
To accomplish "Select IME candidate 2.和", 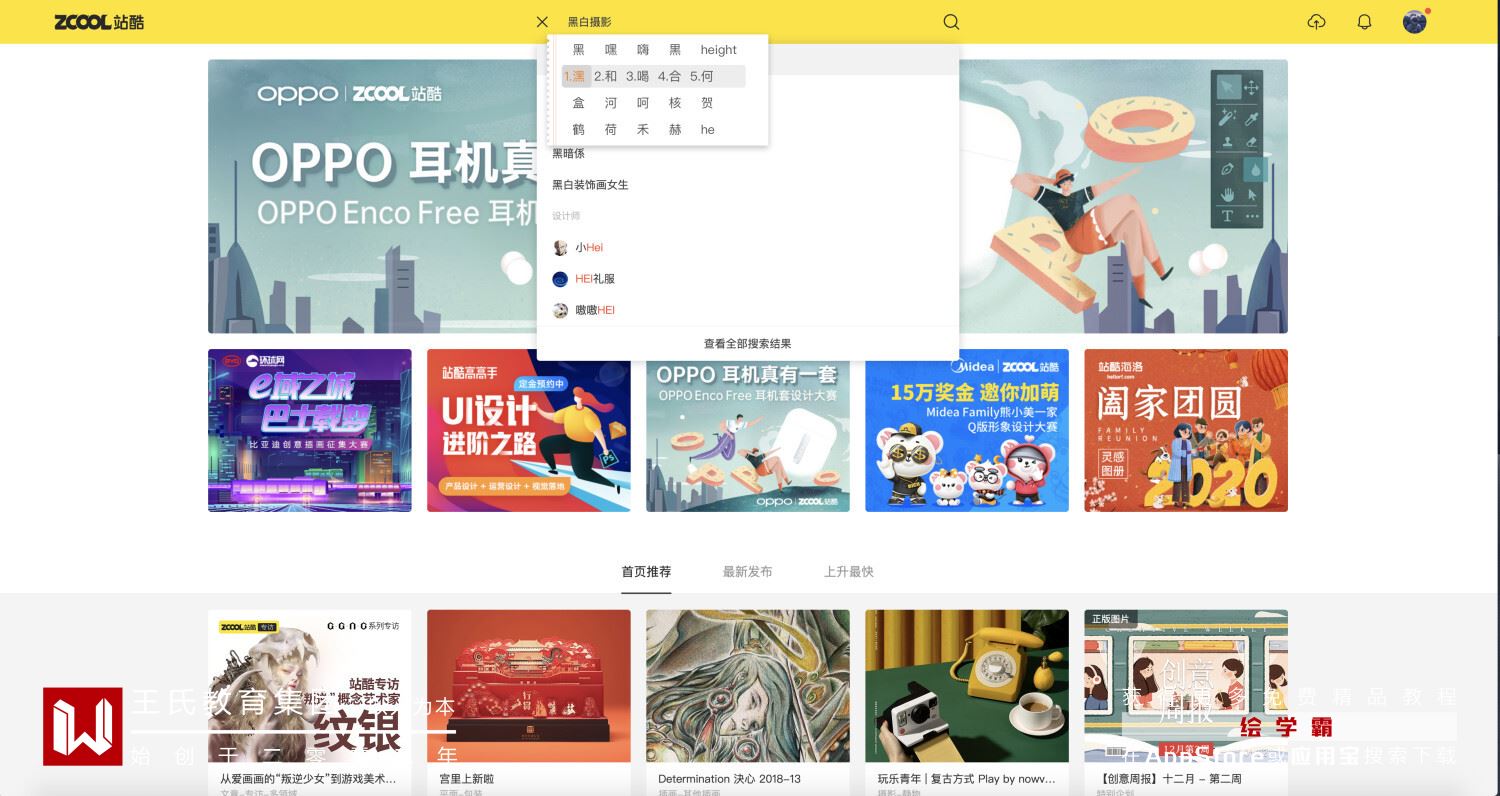I will [x=605, y=76].
